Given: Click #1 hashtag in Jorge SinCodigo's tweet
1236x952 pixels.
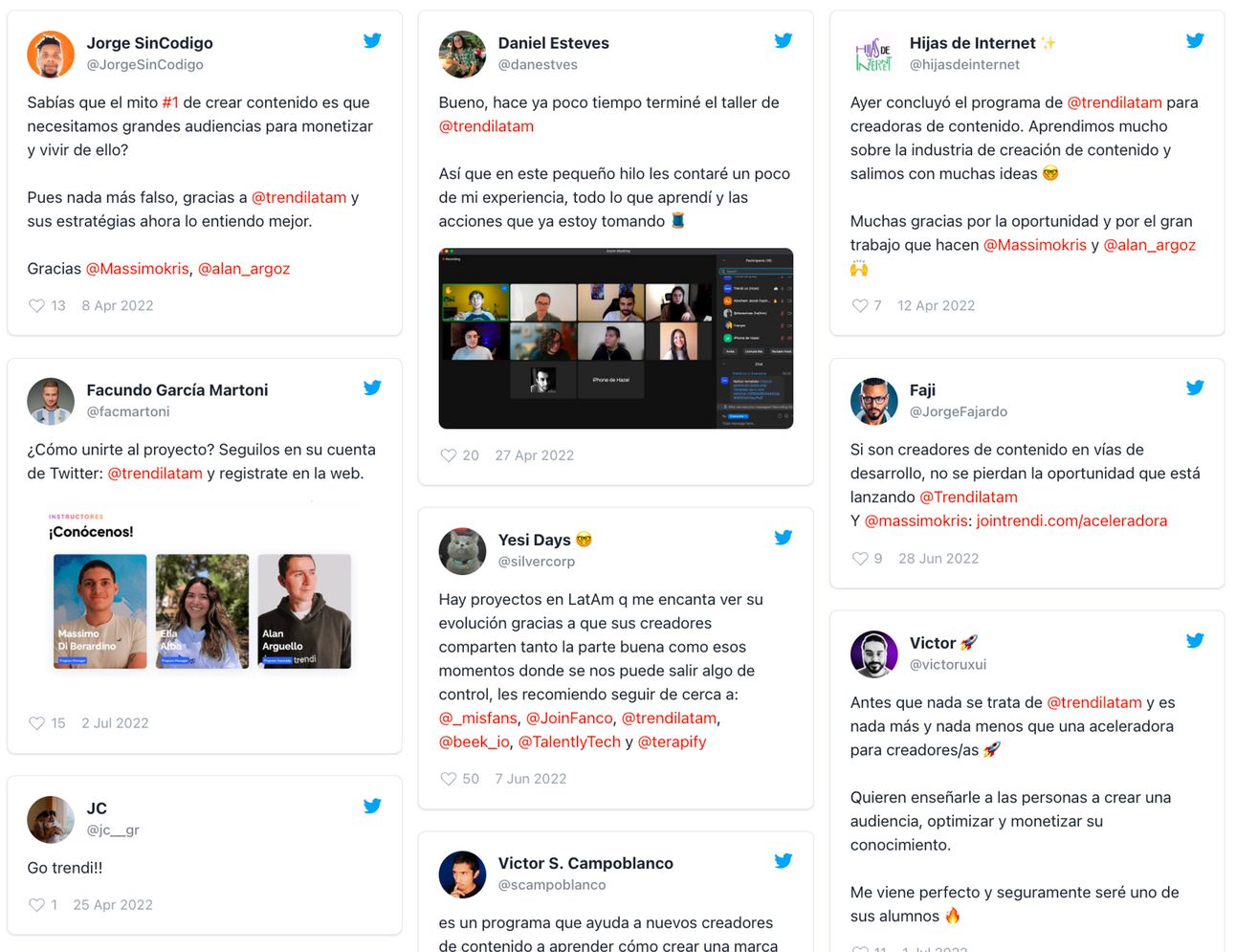Looking at the screenshot, I should (x=170, y=102).
